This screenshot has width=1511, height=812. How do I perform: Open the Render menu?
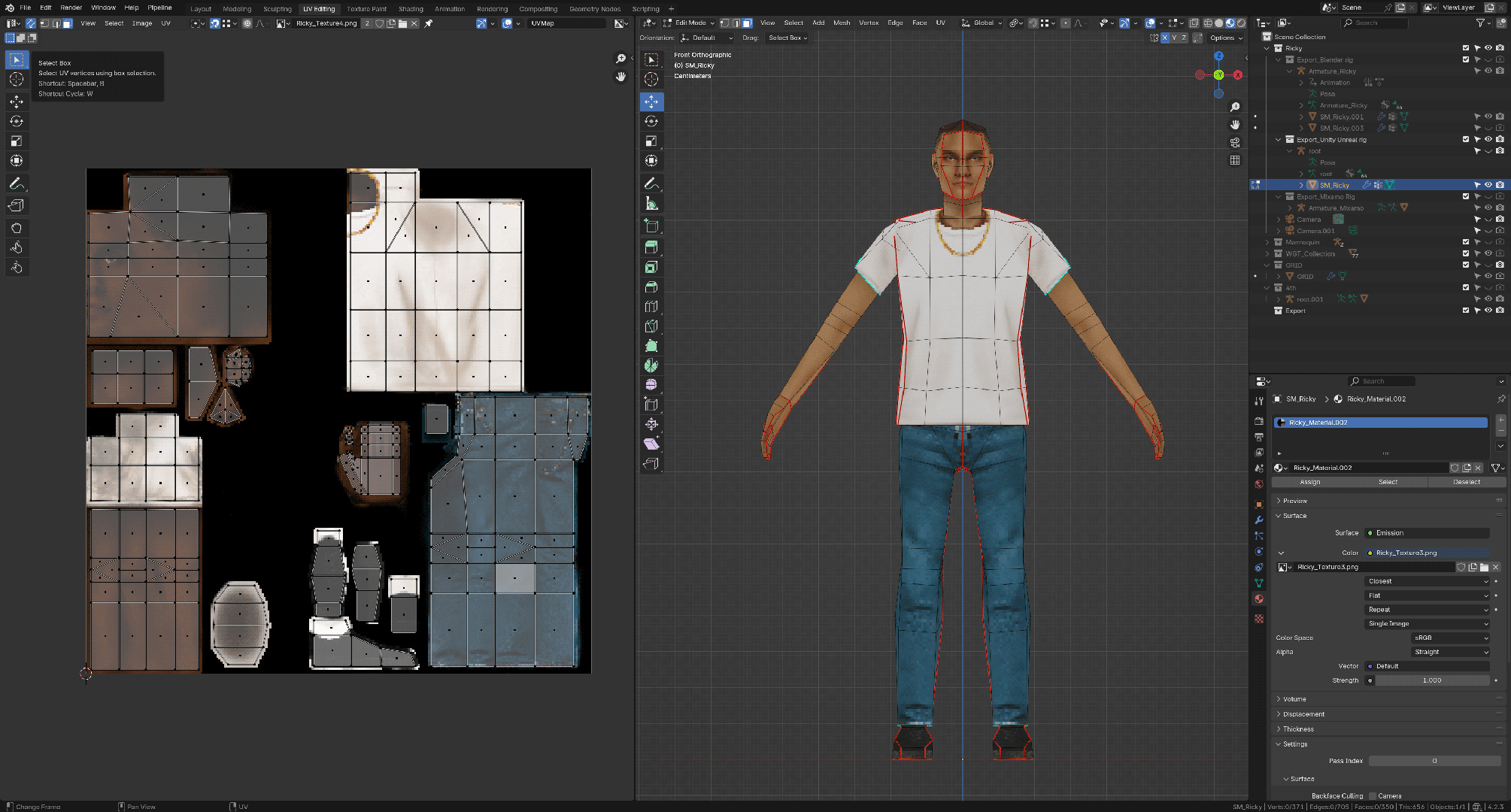coord(71,8)
